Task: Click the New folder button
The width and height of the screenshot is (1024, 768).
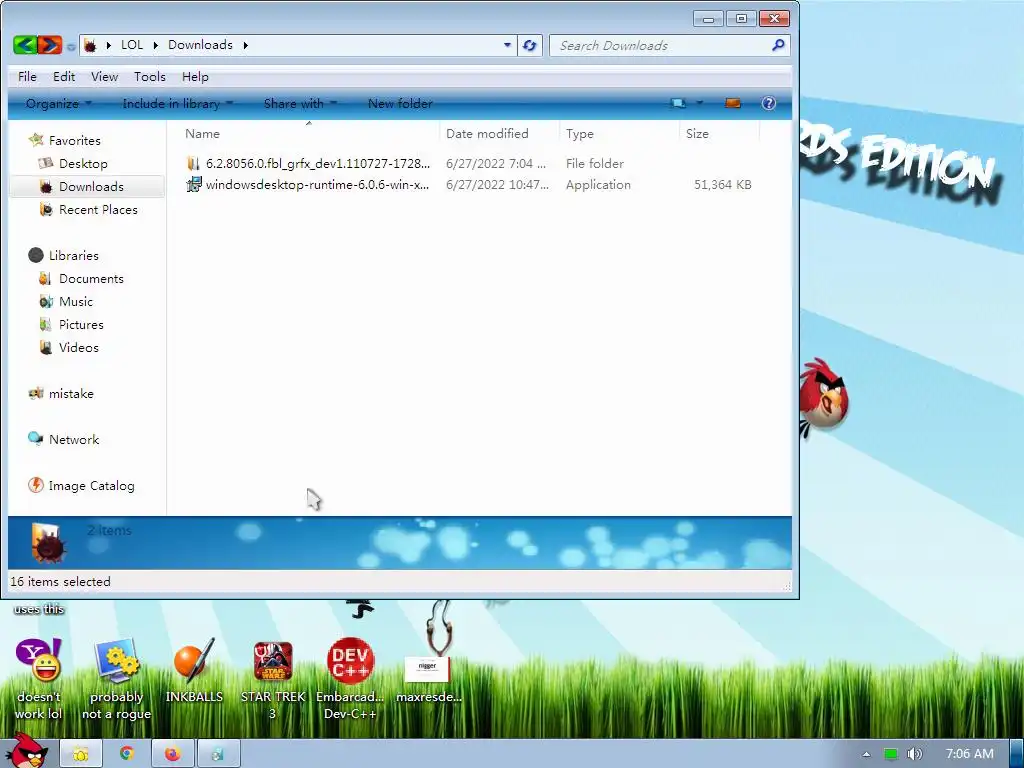Action: click(x=400, y=103)
